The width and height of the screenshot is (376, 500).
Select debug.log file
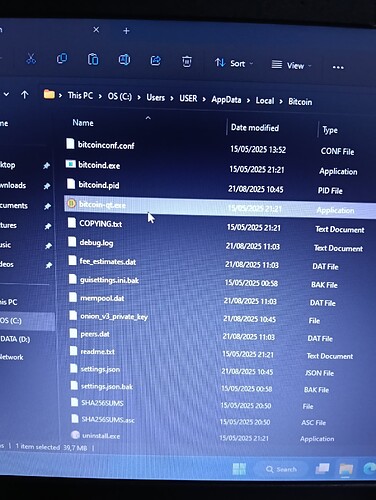pyautogui.click(x=96, y=243)
